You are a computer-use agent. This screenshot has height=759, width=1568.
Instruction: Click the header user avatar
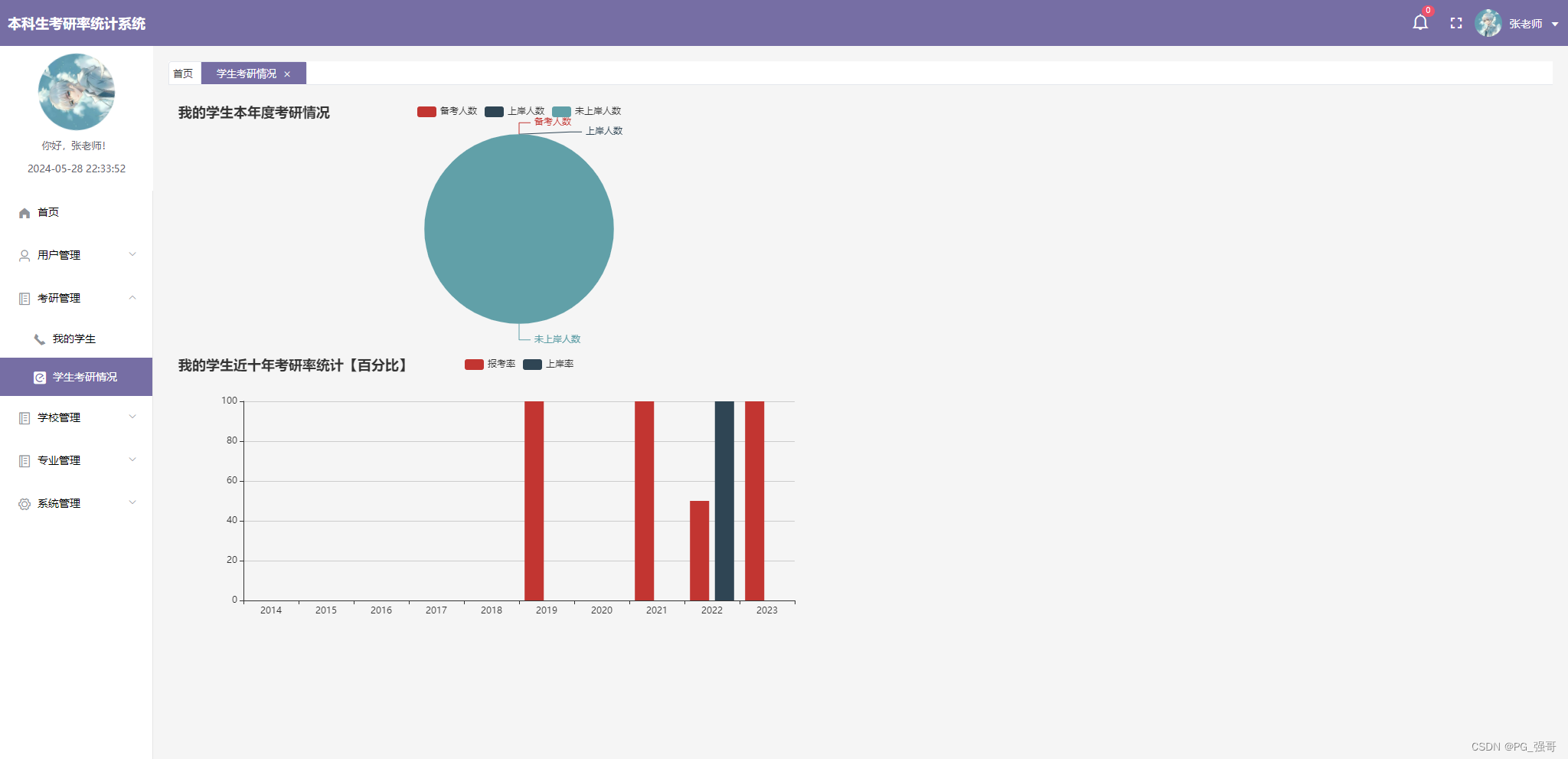pyautogui.click(x=1488, y=23)
